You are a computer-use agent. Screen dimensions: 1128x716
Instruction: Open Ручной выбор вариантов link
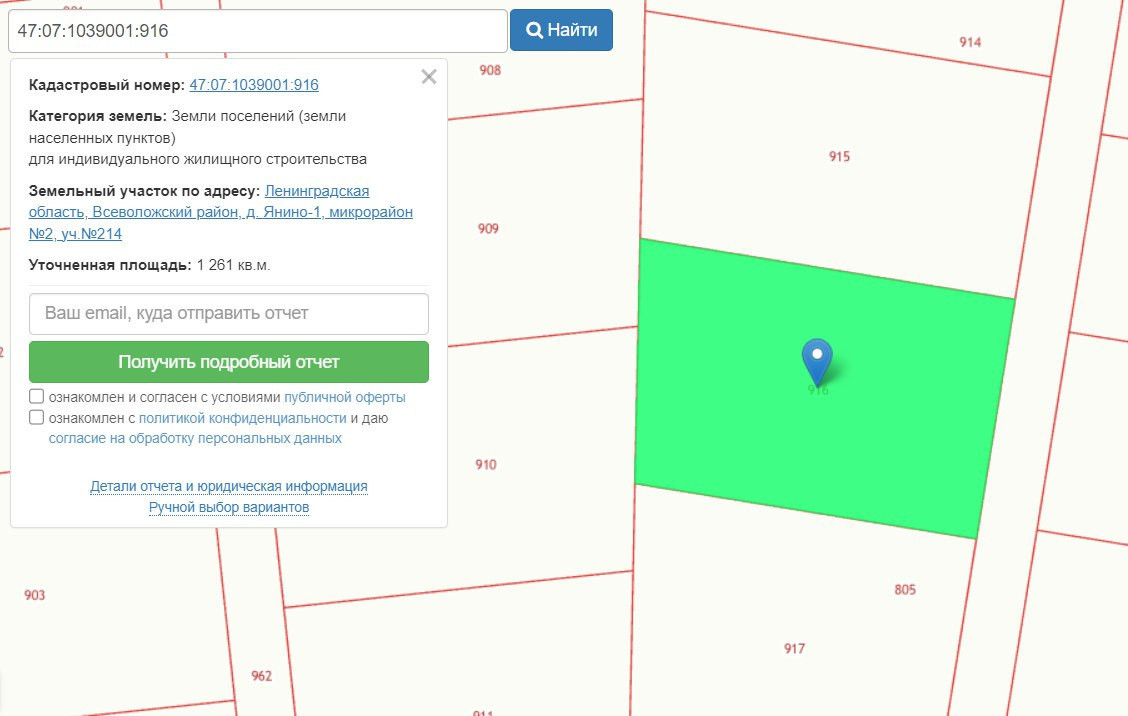[229, 507]
